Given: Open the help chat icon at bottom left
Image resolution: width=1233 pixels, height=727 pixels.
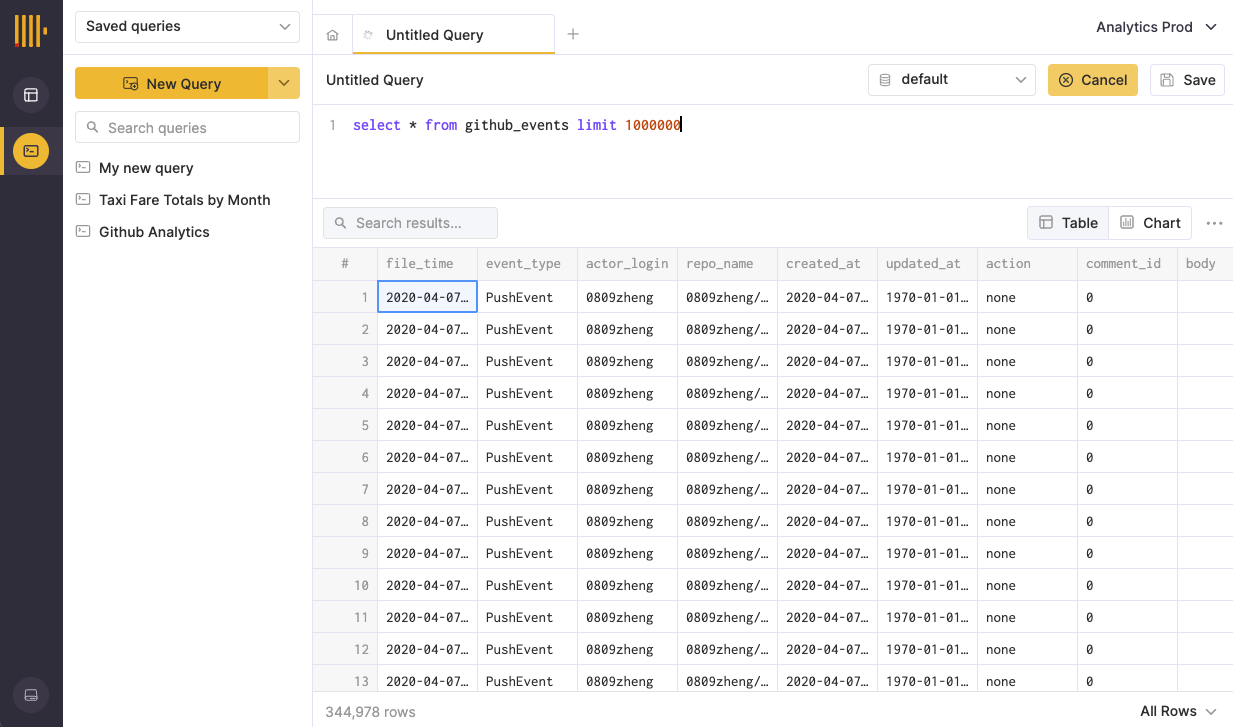Looking at the screenshot, I should 30,695.
